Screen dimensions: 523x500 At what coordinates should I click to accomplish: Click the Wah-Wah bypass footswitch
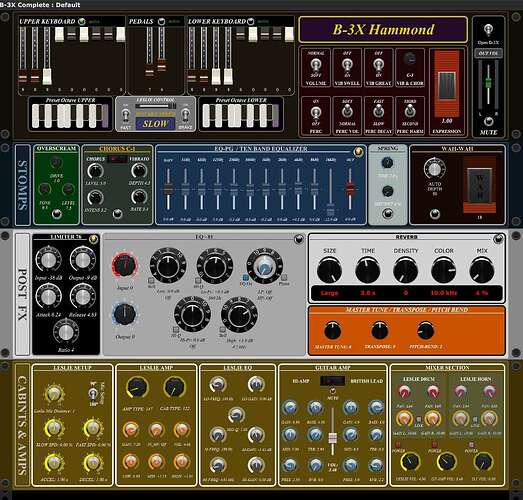click(435, 214)
